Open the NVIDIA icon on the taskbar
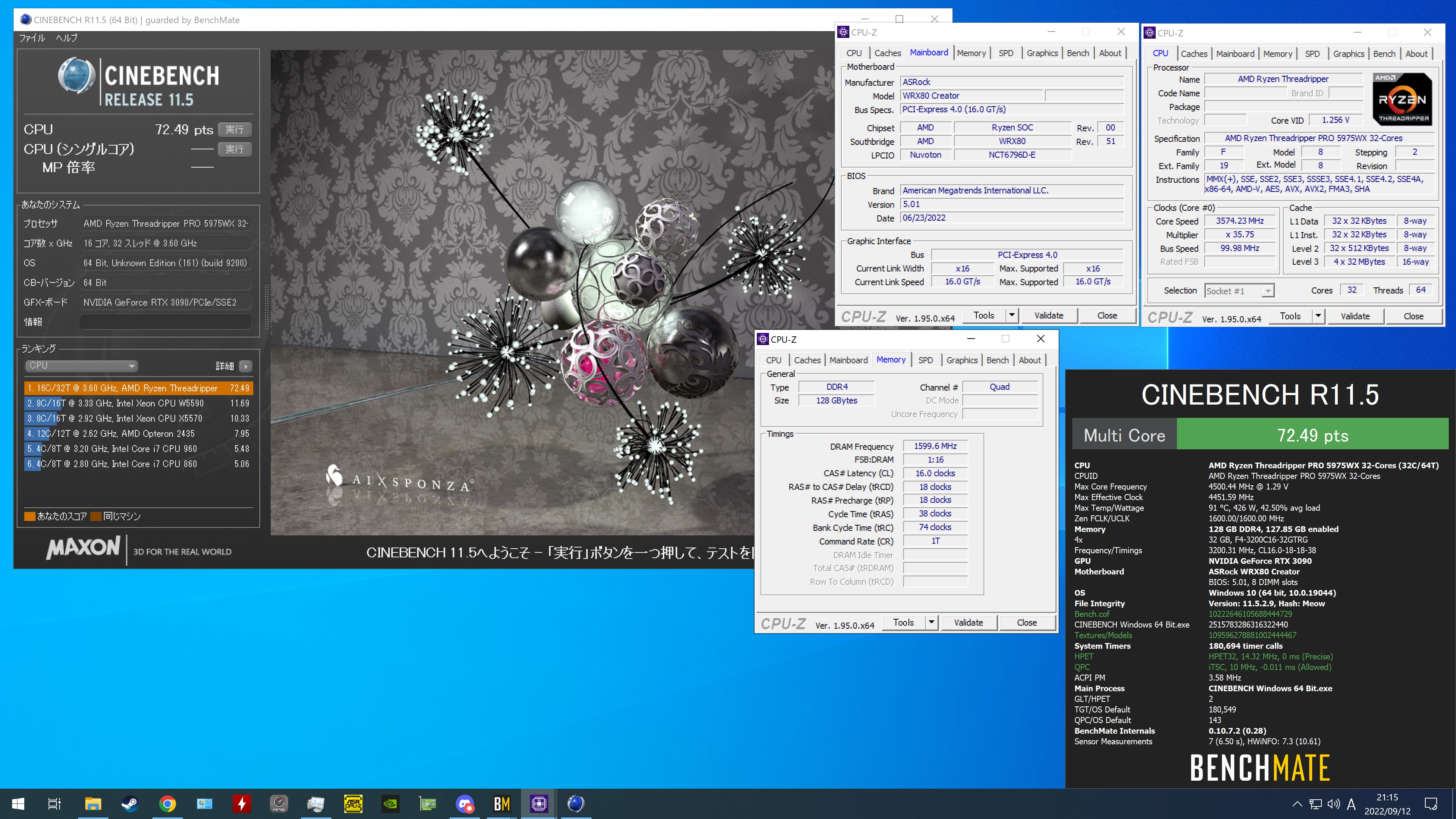This screenshot has width=1456, height=819. pos(391,803)
